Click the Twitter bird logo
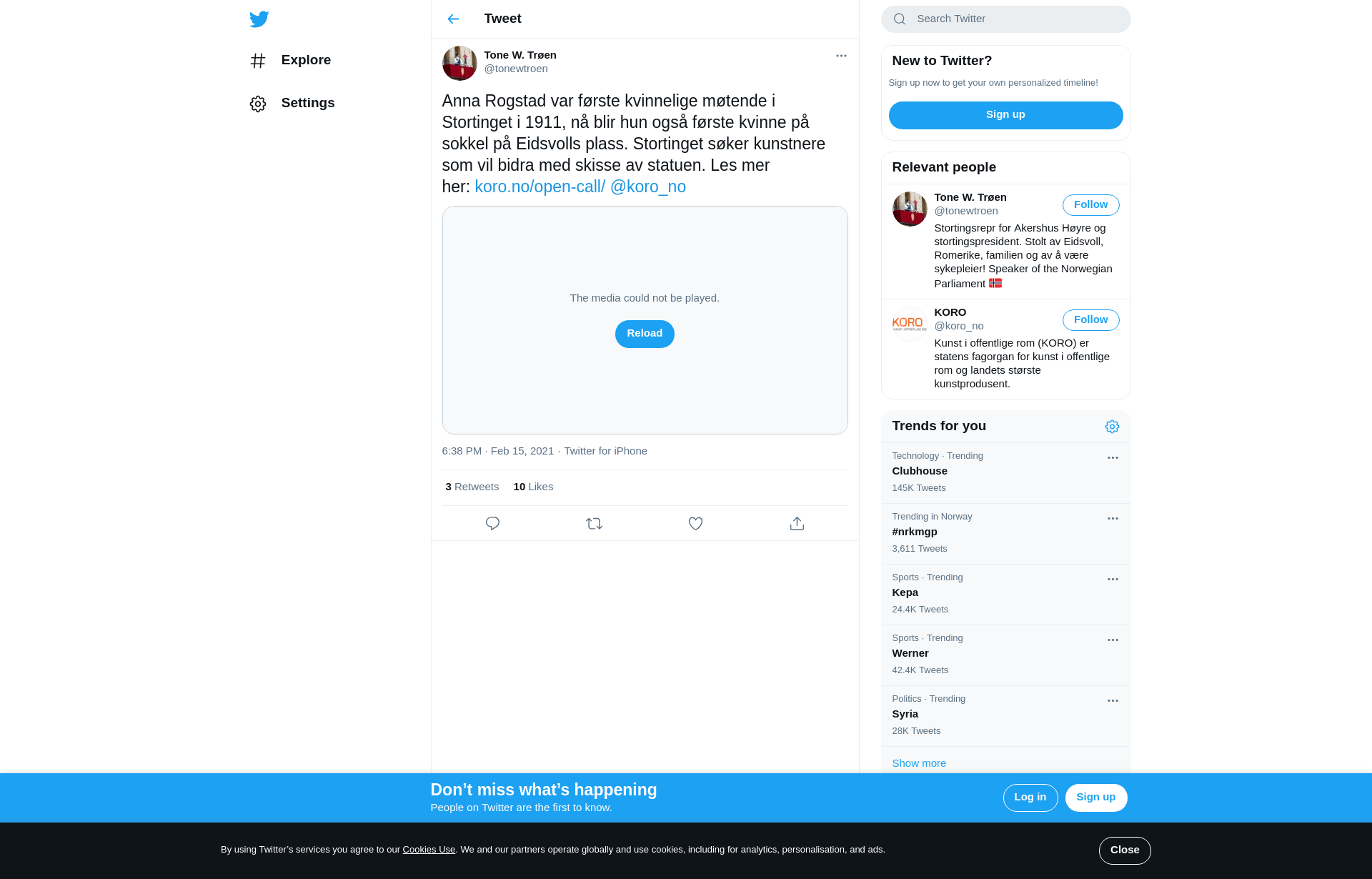 [259, 19]
